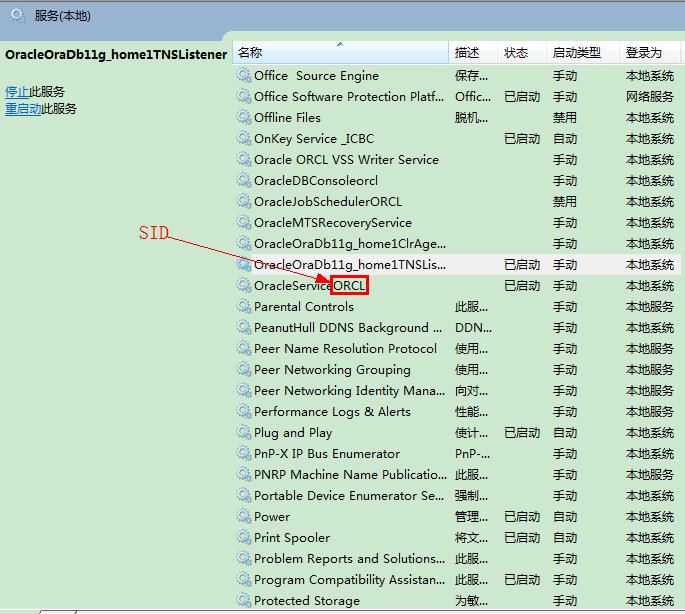The height and width of the screenshot is (614, 685).
Task: Select PeanutHull DDNS Background service name
Action: pos(348,328)
